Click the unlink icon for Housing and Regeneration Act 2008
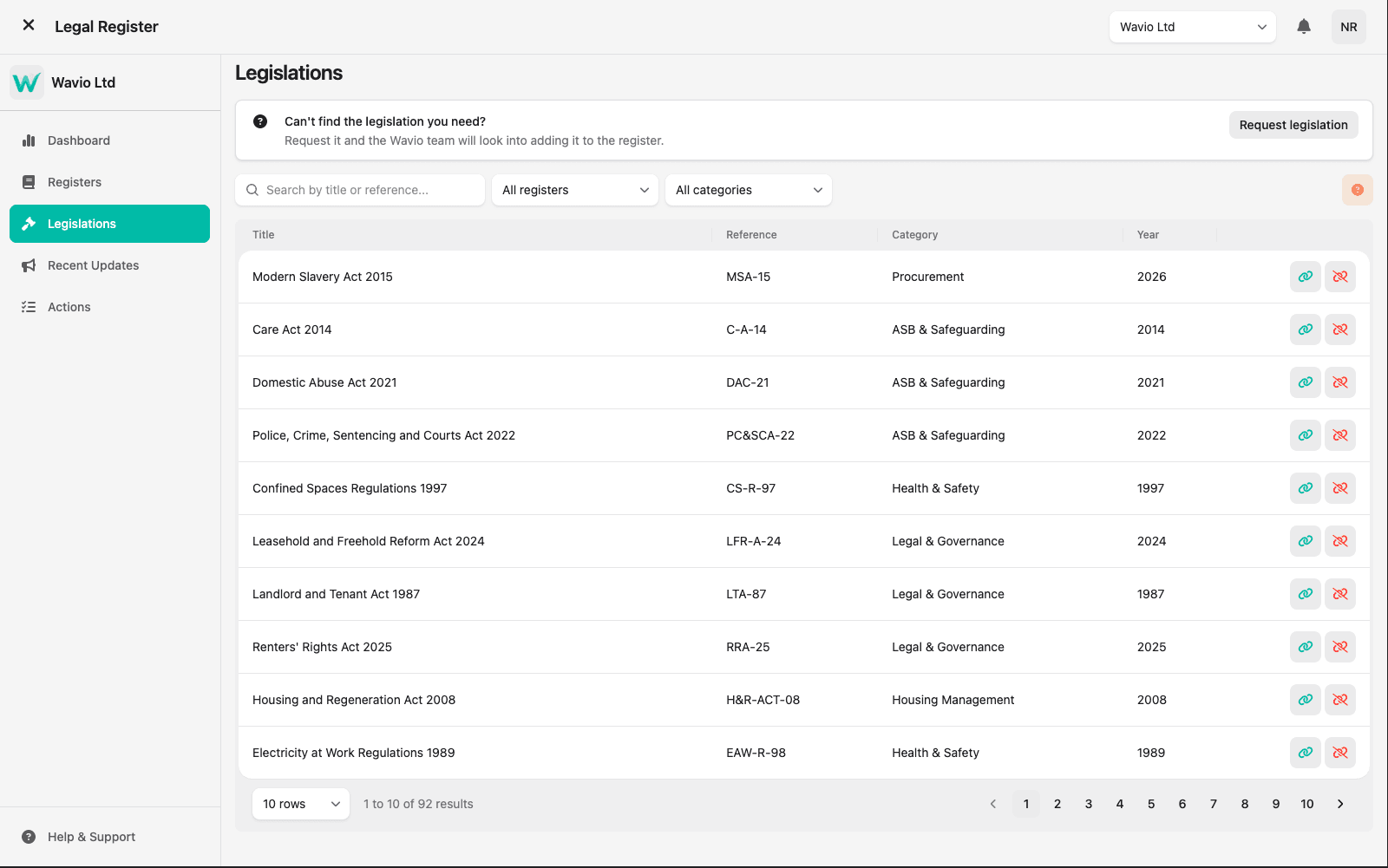 point(1340,700)
